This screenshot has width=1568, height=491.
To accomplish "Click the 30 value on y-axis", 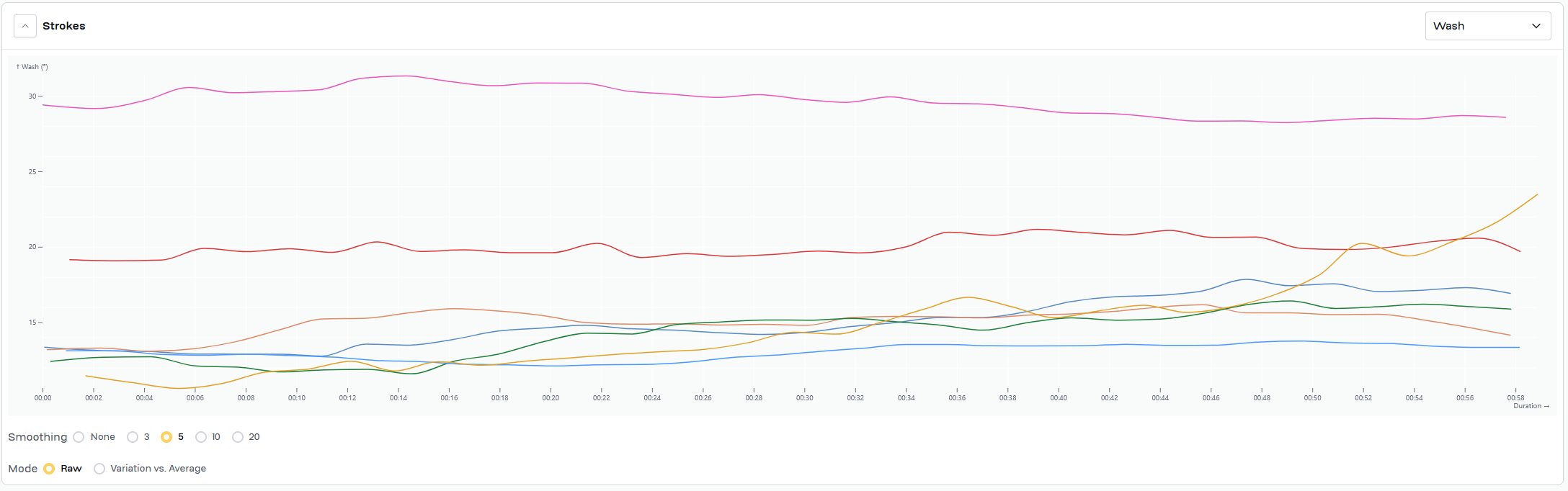I will pos(32,96).
